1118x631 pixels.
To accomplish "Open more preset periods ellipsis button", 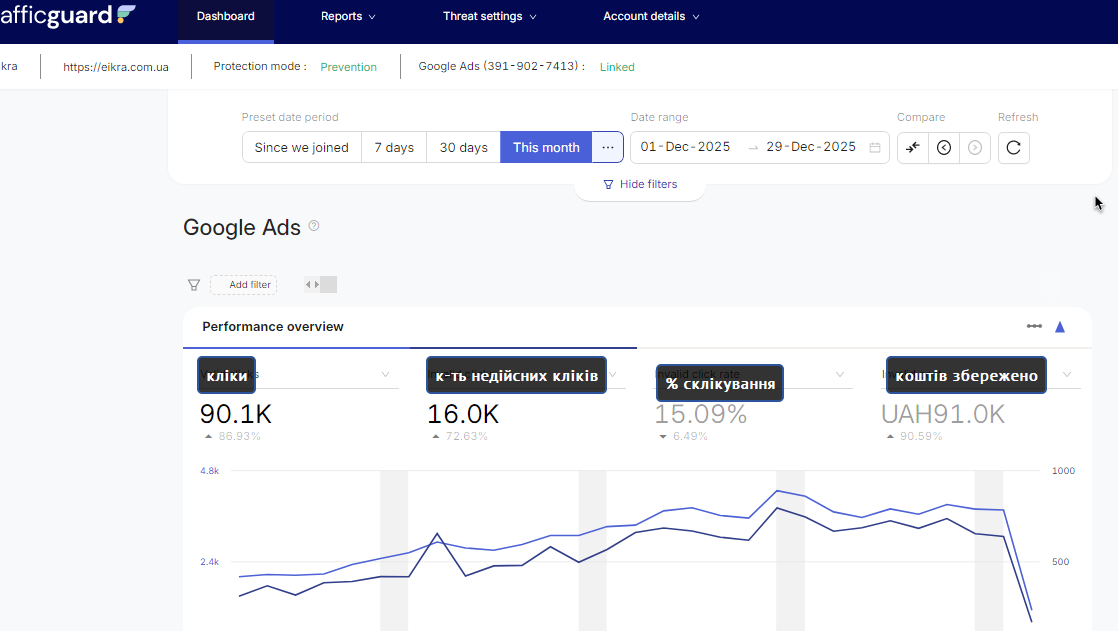I will (x=607, y=148).
